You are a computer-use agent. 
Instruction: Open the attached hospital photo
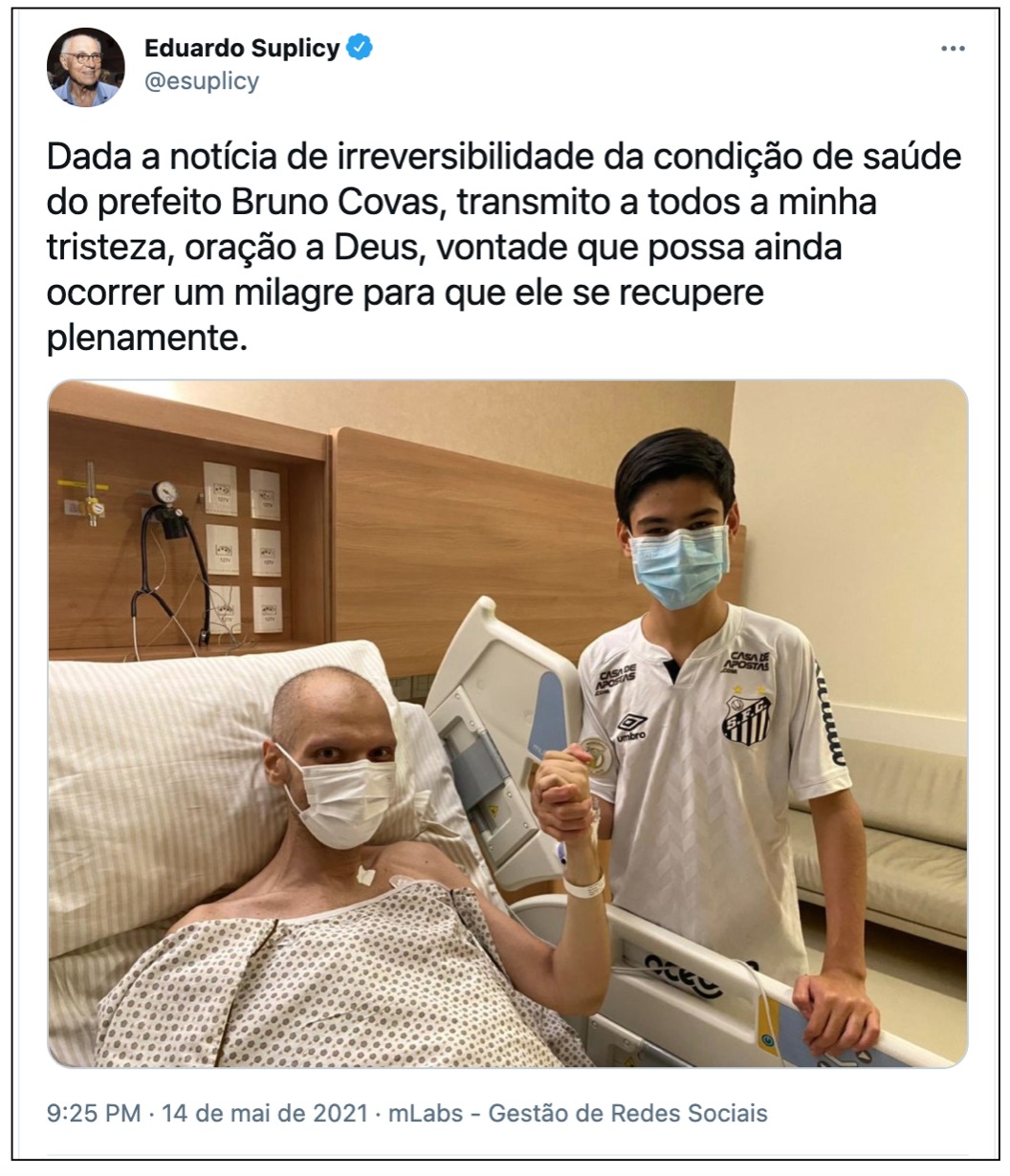point(507,724)
